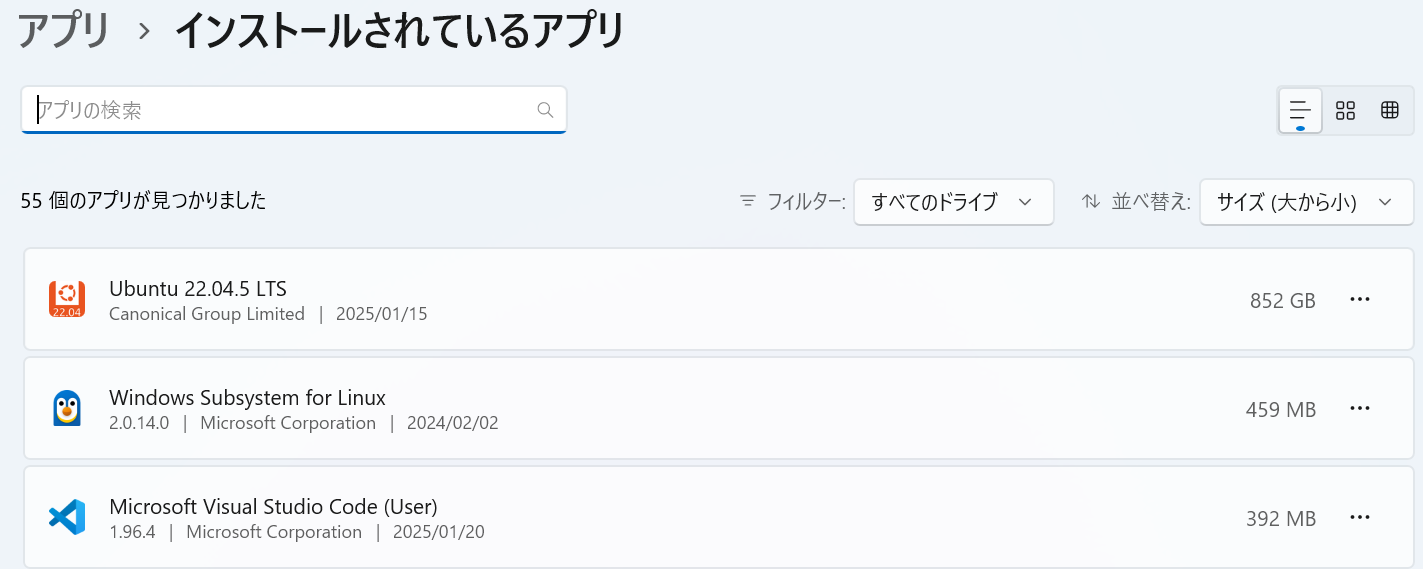Viewport: 1423px width, 569px height.
Task: Select the Windows Subsystem for Linux app name
Action: (247, 397)
